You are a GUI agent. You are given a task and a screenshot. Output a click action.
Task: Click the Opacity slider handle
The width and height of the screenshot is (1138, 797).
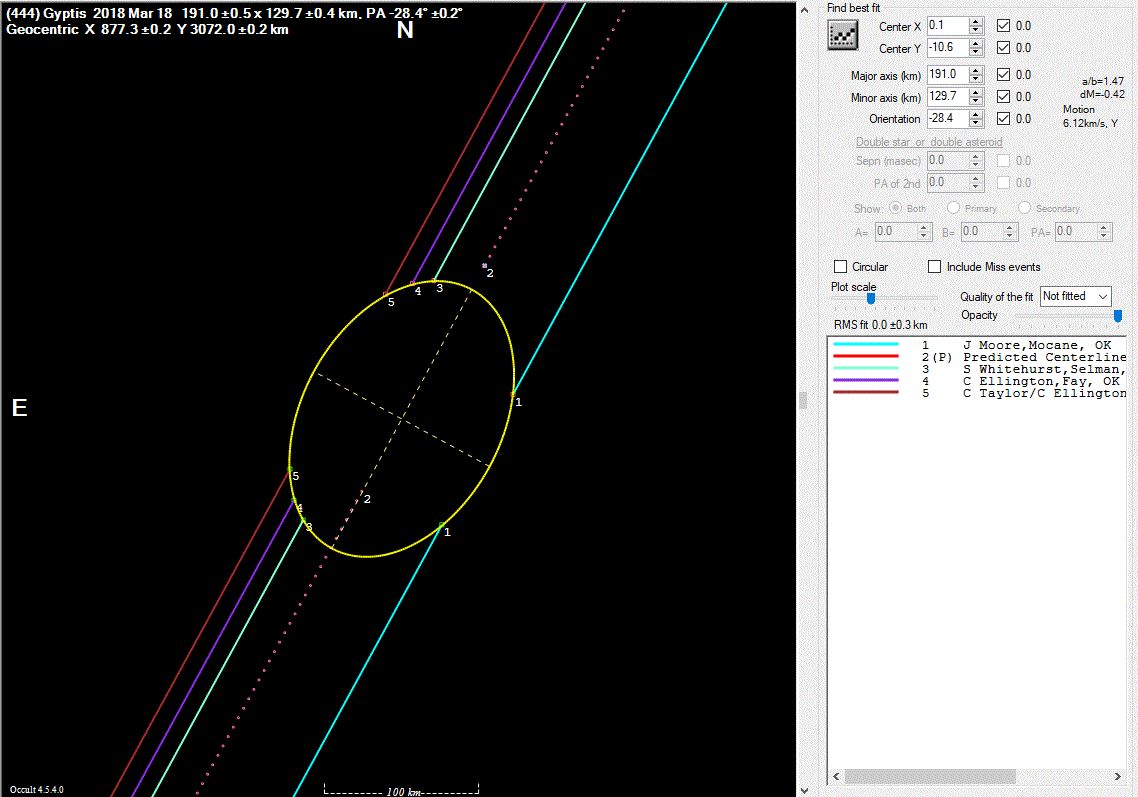[x=1118, y=316]
